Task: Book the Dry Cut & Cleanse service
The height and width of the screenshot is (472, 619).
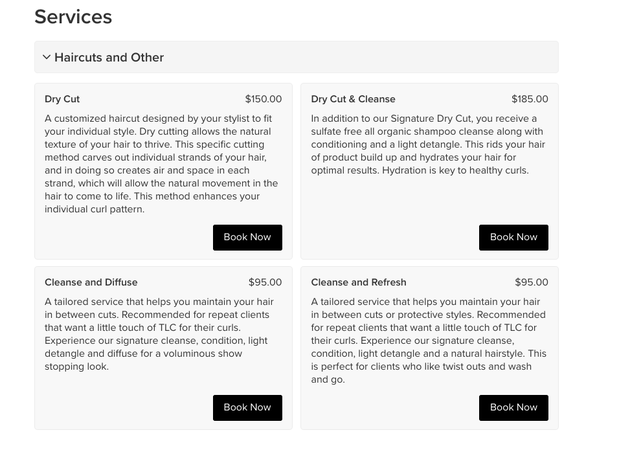Action: tap(513, 237)
